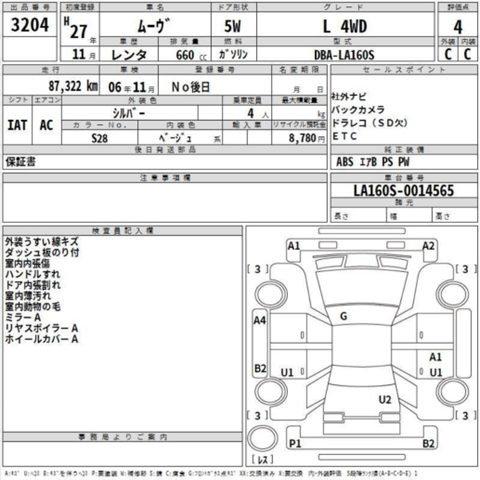Screen dimensions: 480x480
Task: Click the spare tire circle icon
Action: coord(263,439)
